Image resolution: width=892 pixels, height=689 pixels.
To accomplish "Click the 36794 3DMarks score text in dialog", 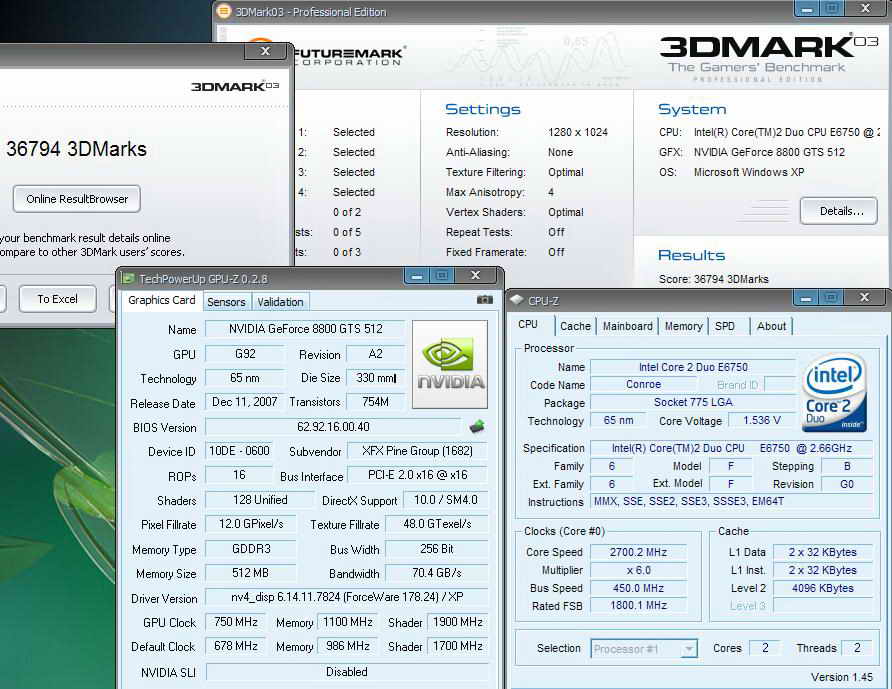I will (x=76, y=149).
